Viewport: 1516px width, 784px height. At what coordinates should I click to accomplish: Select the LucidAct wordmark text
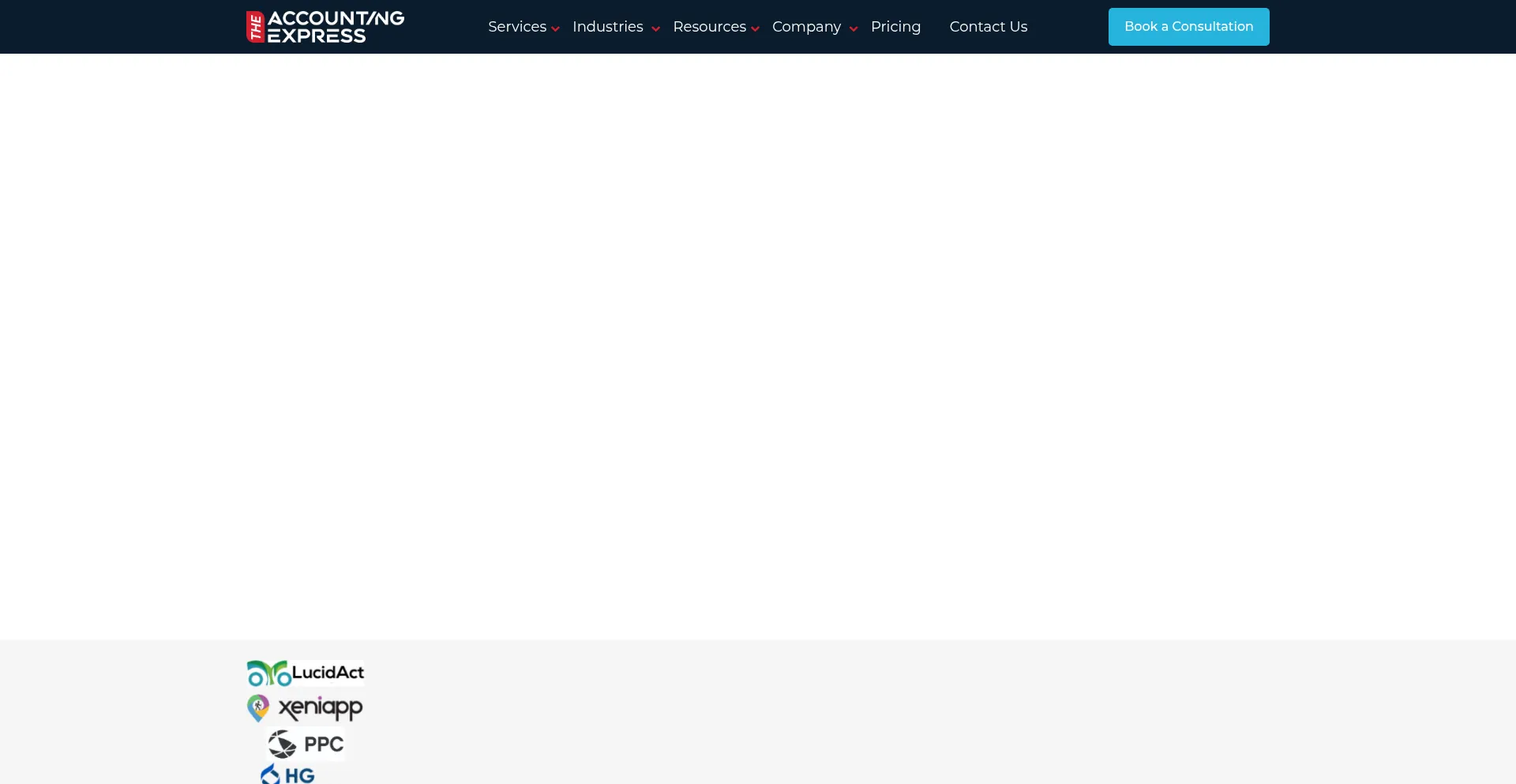tap(328, 673)
